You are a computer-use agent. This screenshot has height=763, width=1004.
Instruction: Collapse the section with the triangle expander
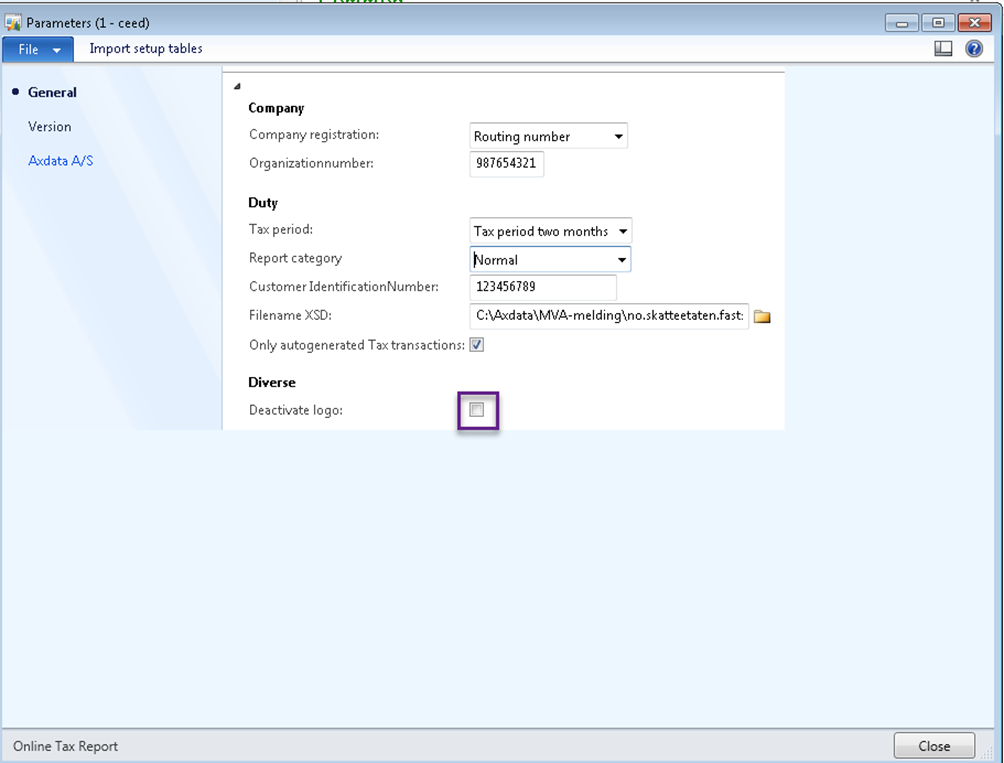pyautogui.click(x=237, y=86)
